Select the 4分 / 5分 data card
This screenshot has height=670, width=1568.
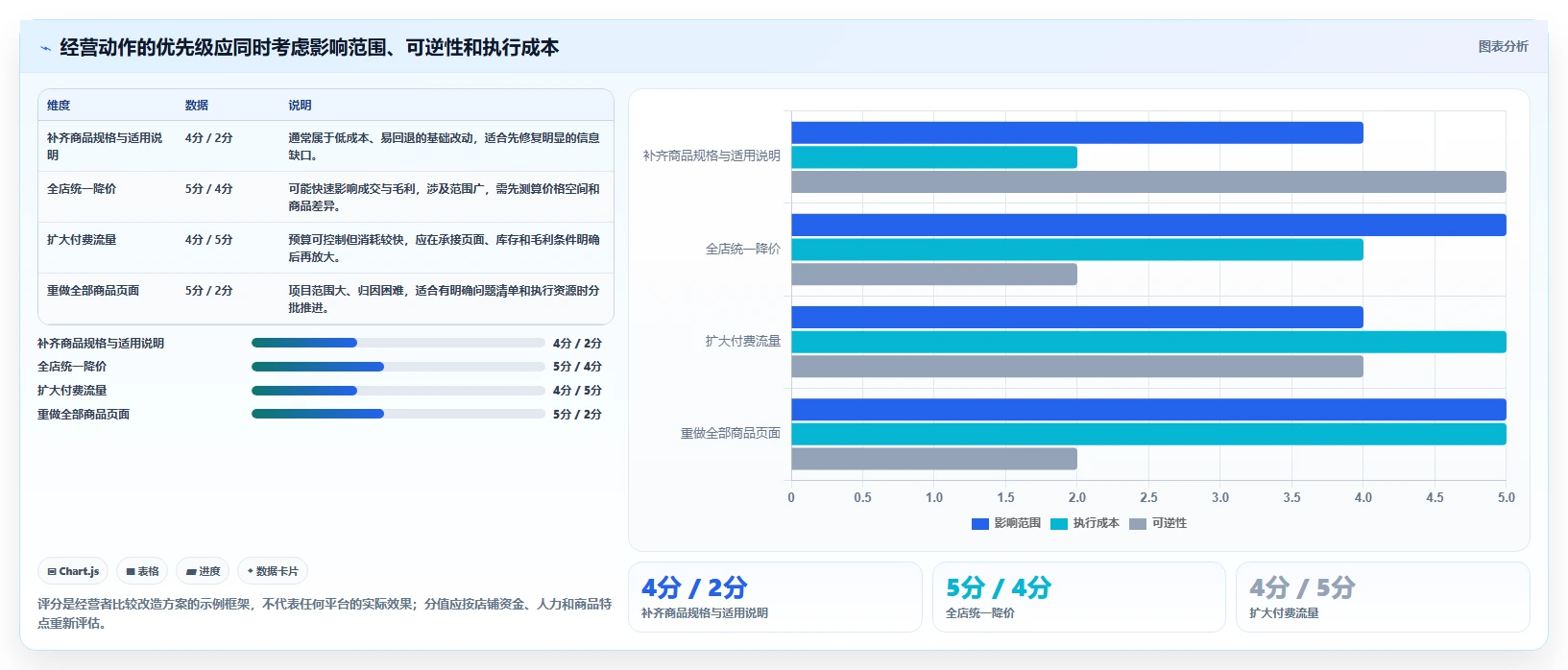point(1383,597)
